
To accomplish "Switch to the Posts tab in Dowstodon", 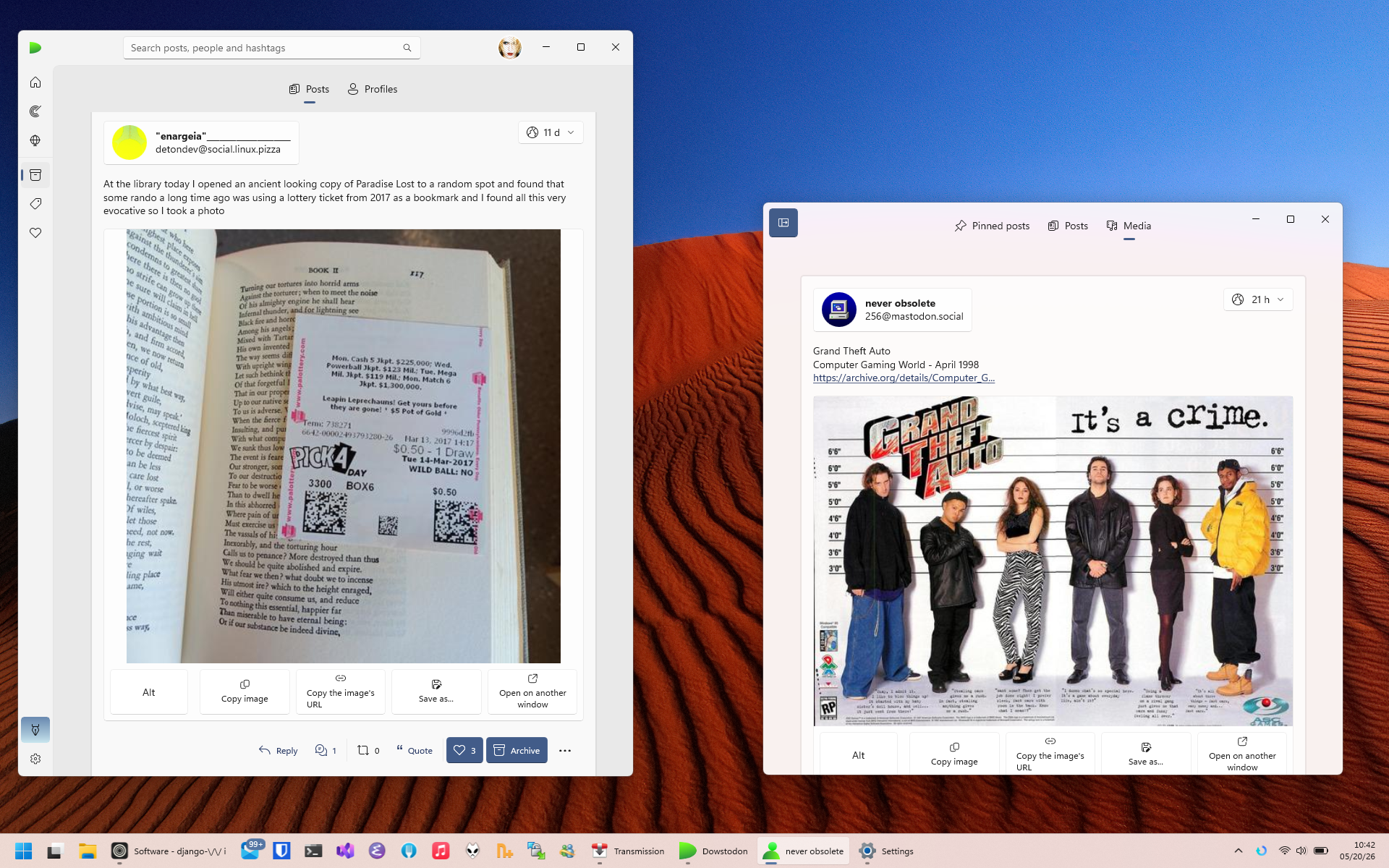I will pos(310,89).
